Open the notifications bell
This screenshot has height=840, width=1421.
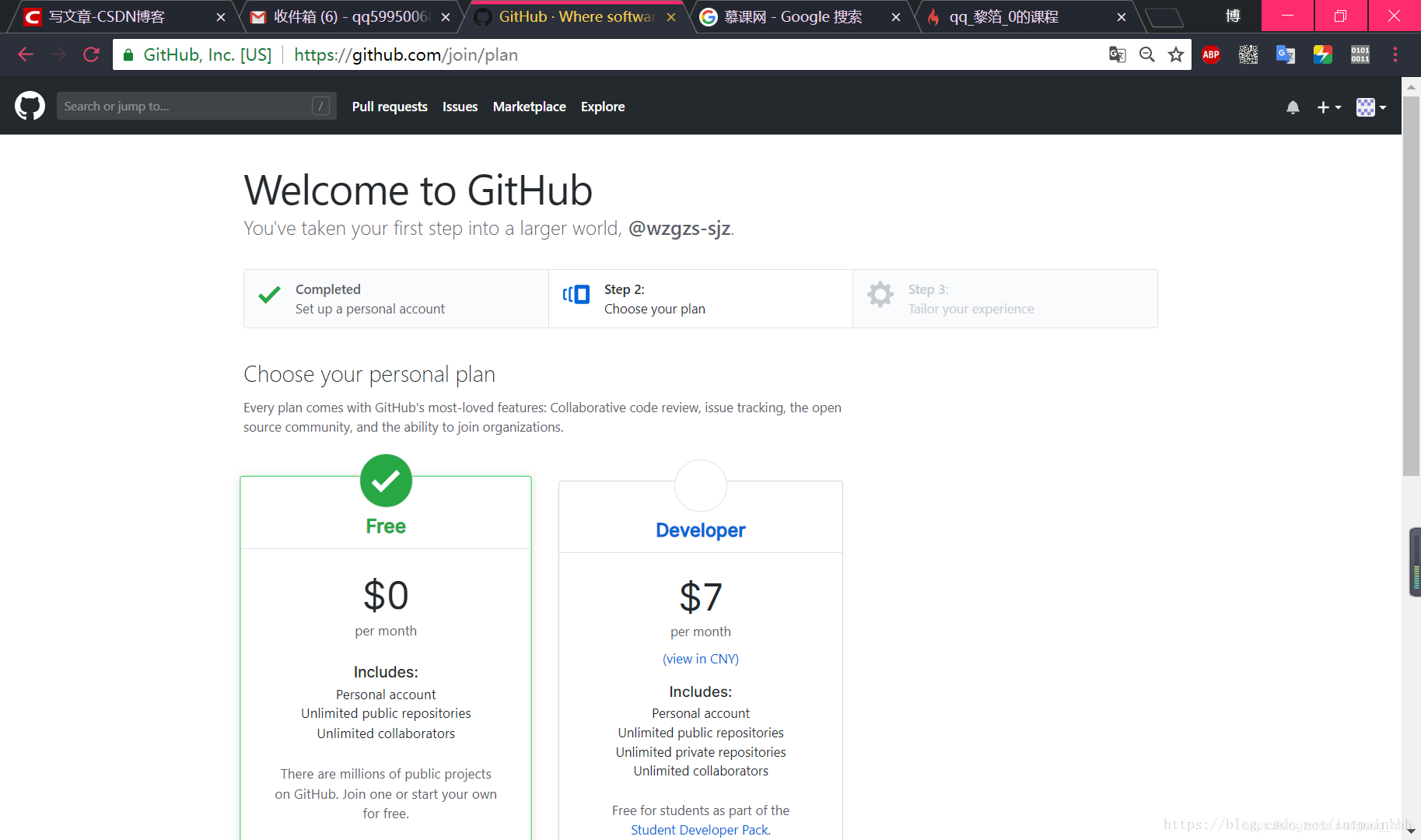pos(1293,107)
